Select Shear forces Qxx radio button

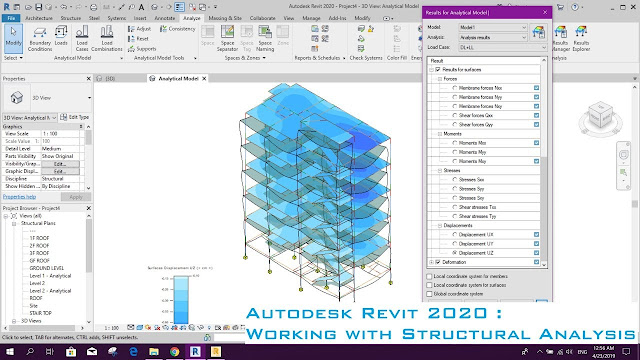(455, 116)
